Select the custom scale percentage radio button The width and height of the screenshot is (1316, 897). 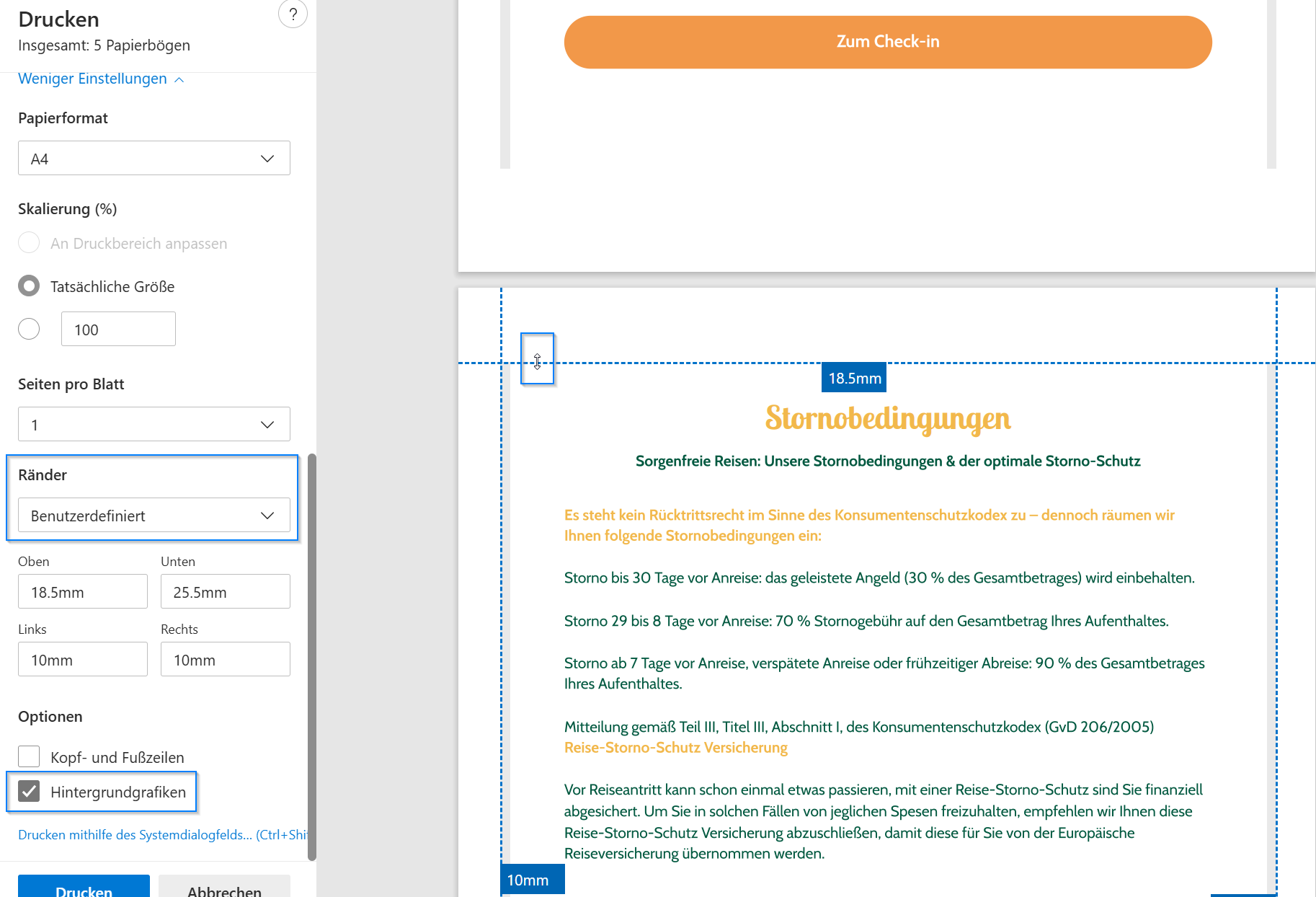coord(29,330)
